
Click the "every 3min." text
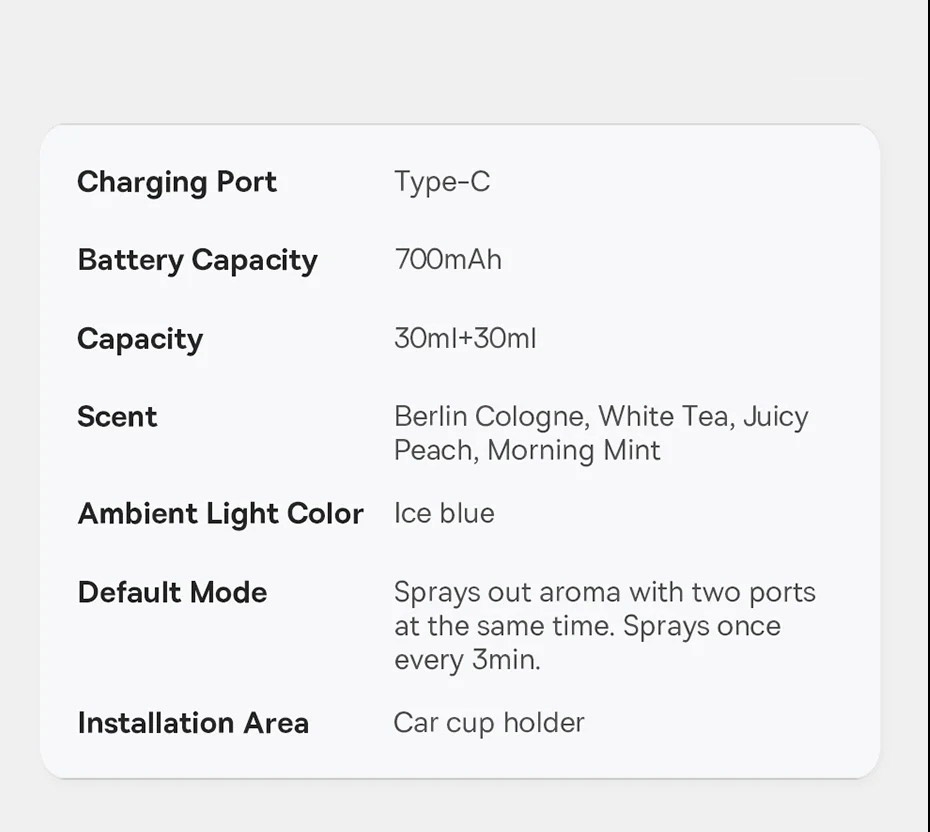click(x=467, y=660)
